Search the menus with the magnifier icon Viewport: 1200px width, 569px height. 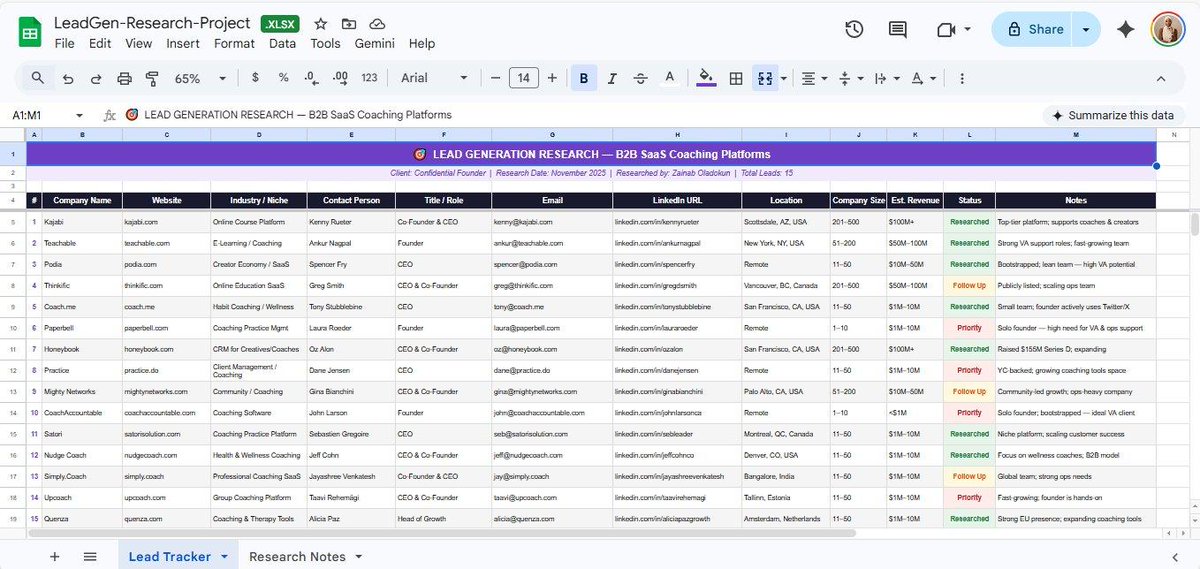point(38,78)
